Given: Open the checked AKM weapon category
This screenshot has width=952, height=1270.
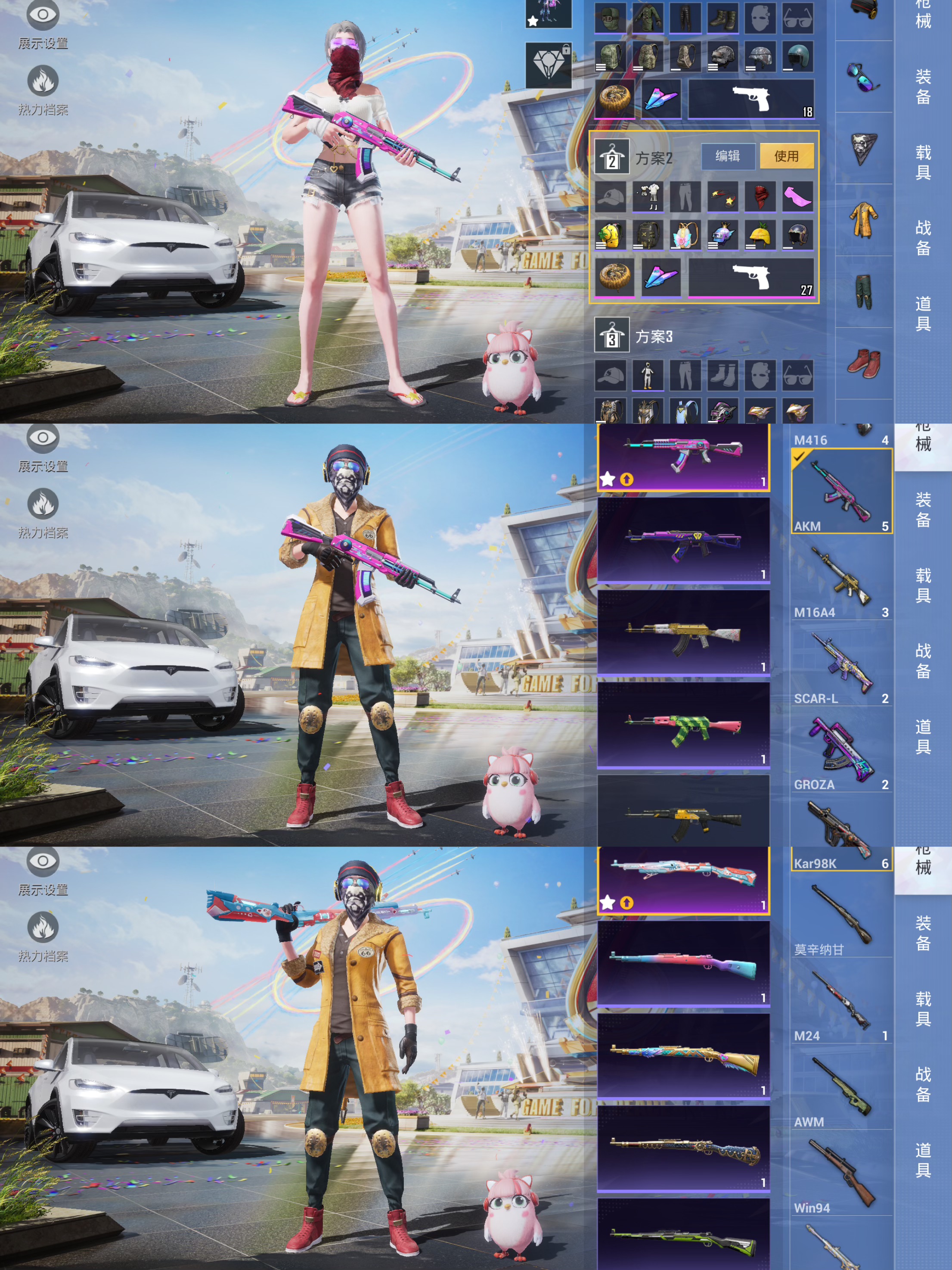Looking at the screenshot, I should 841,492.
